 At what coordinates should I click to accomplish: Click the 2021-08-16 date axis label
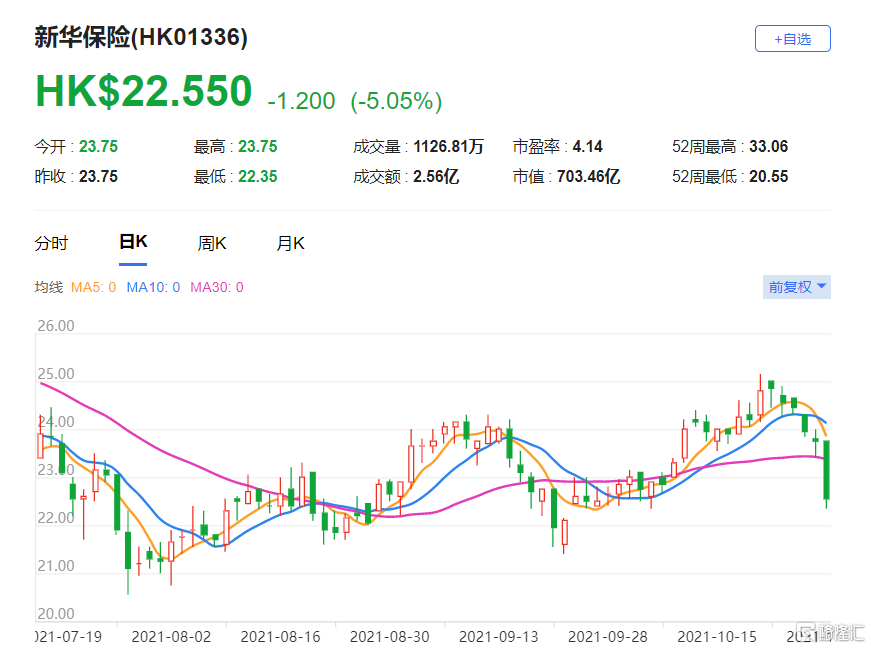pyautogui.click(x=281, y=637)
